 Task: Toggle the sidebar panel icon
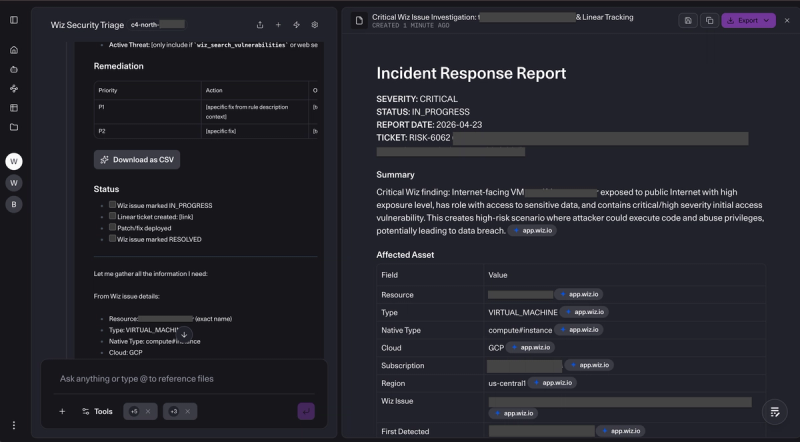[x=14, y=20]
